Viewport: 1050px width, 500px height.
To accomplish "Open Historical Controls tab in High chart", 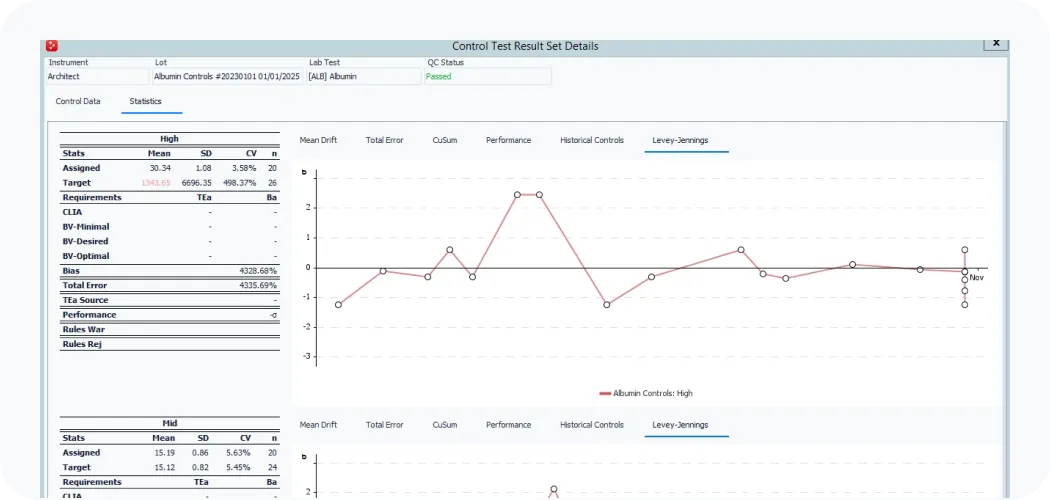I will (592, 141).
